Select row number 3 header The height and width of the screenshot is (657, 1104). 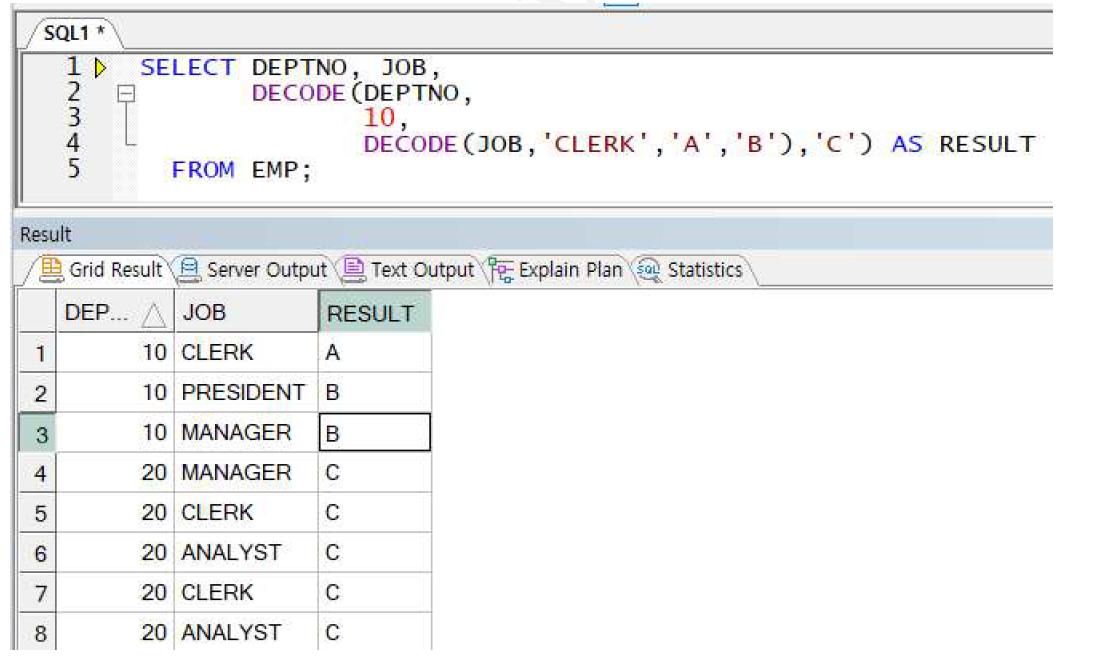37,432
